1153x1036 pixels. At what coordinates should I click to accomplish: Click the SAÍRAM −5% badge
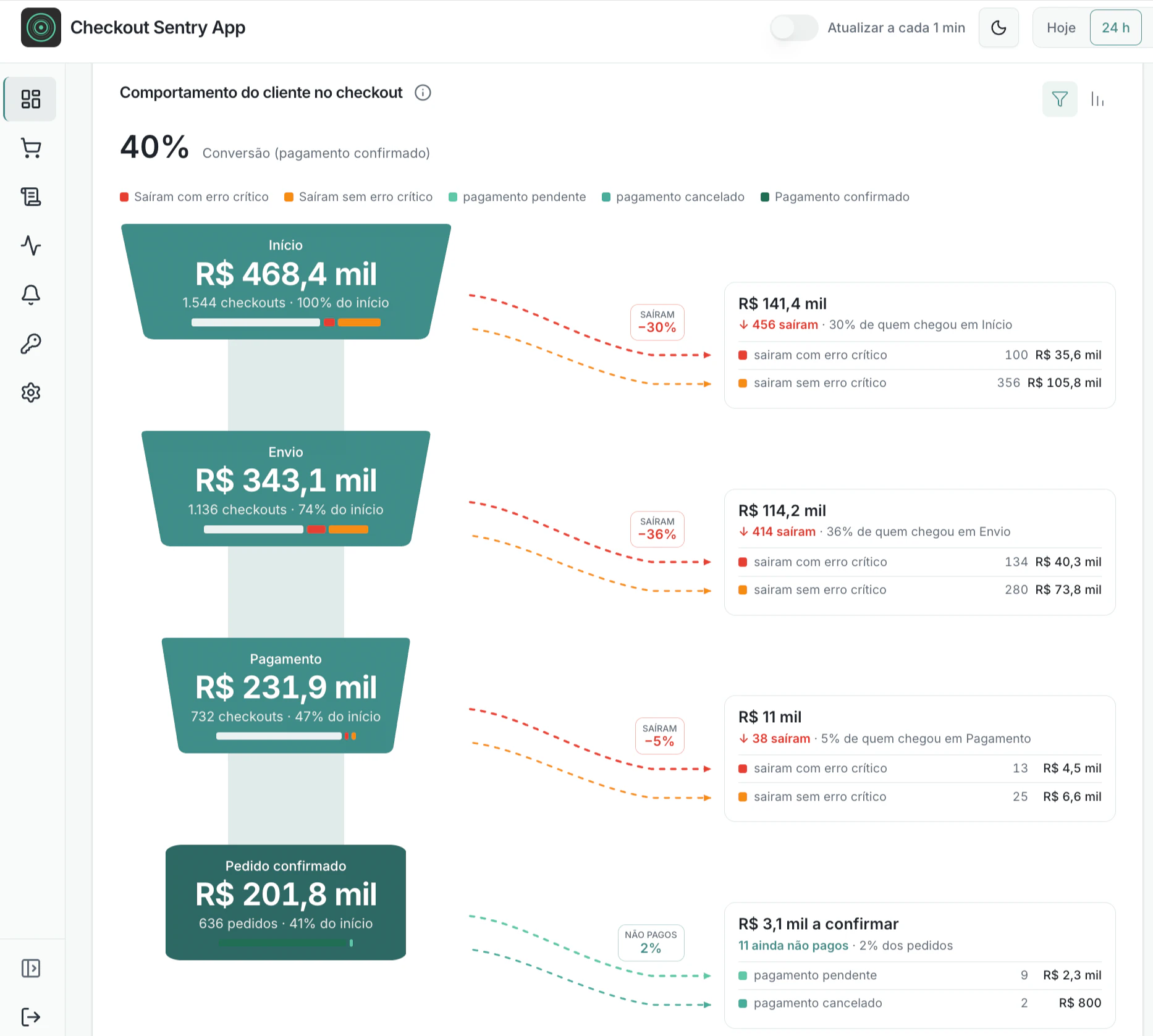pos(659,736)
